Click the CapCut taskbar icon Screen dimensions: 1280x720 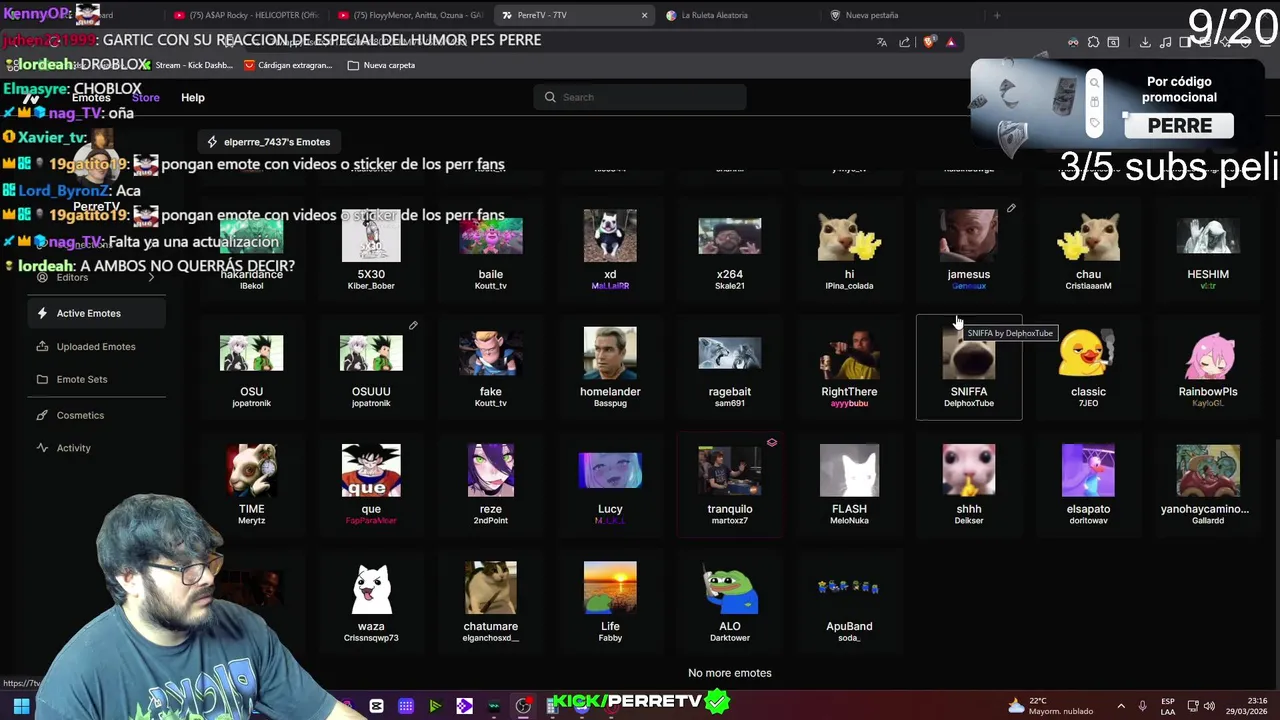(x=376, y=706)
